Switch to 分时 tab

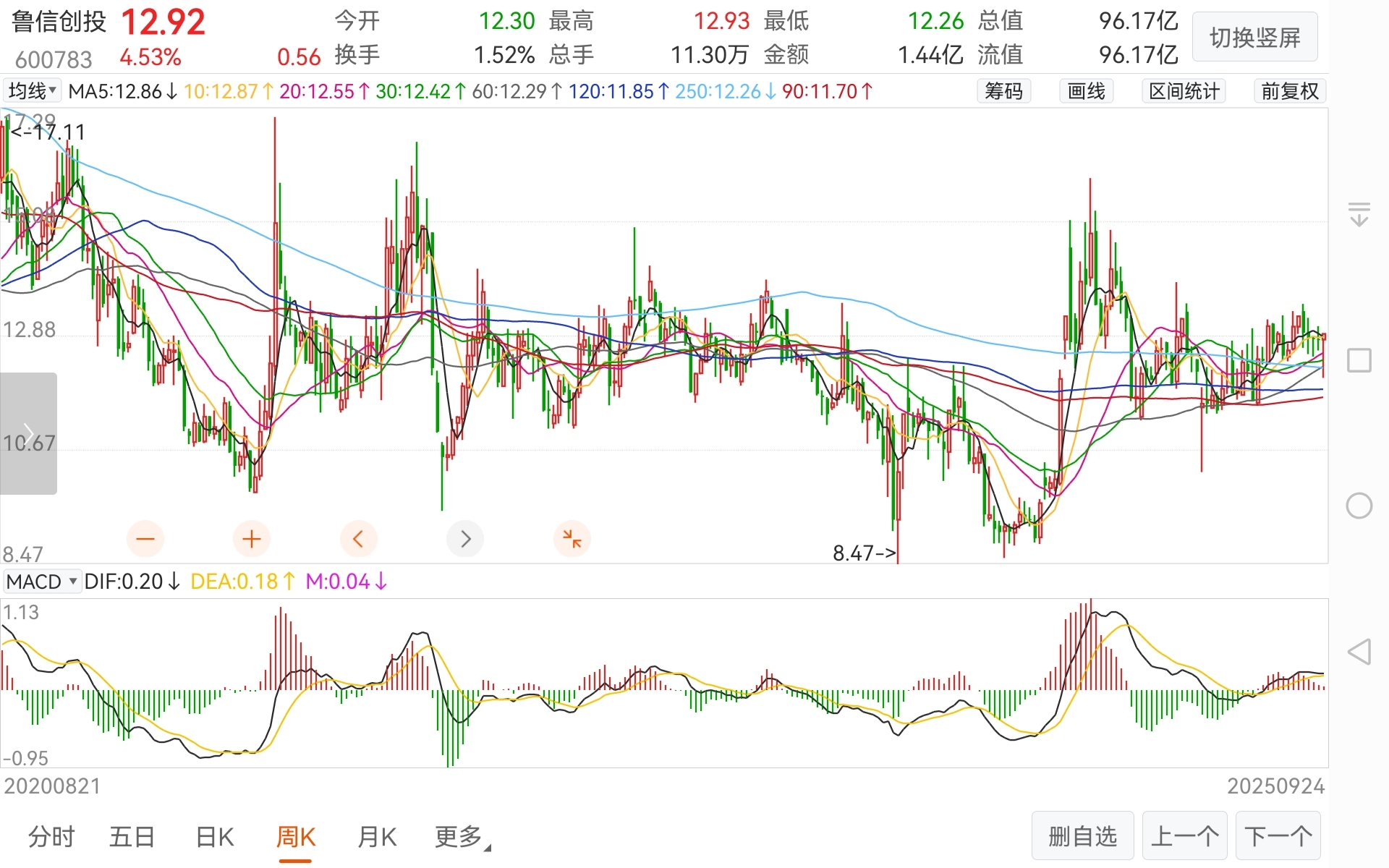pyautogui.click(x=51, y=837)
